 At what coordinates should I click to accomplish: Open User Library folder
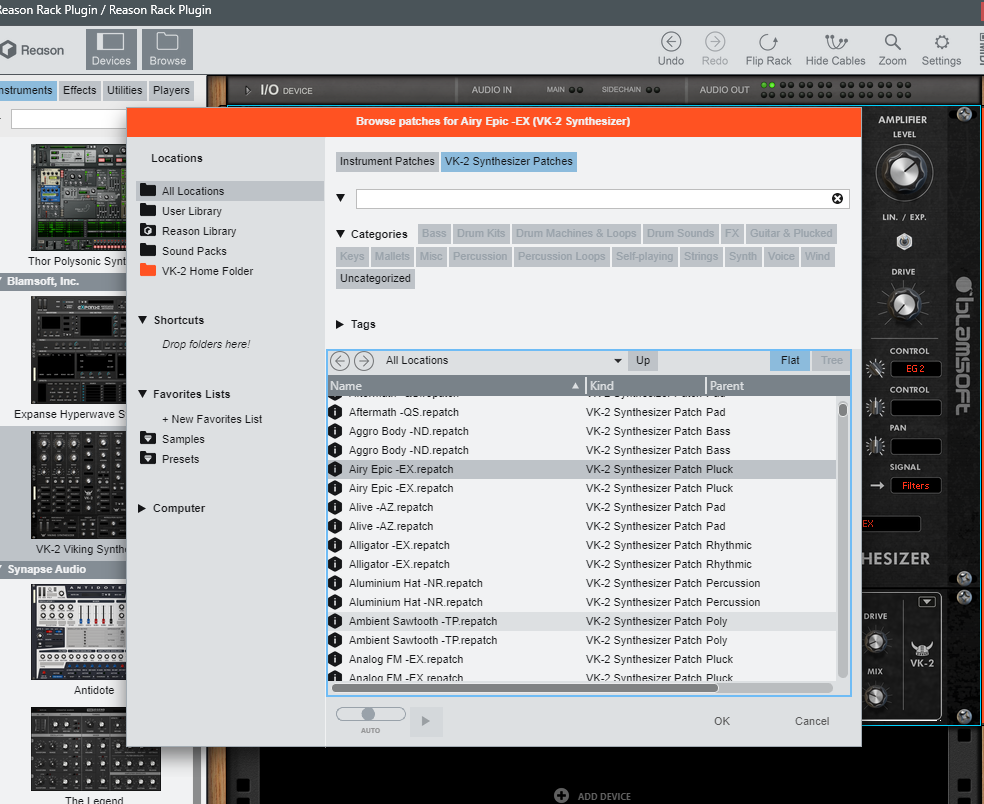click(191, 211)
